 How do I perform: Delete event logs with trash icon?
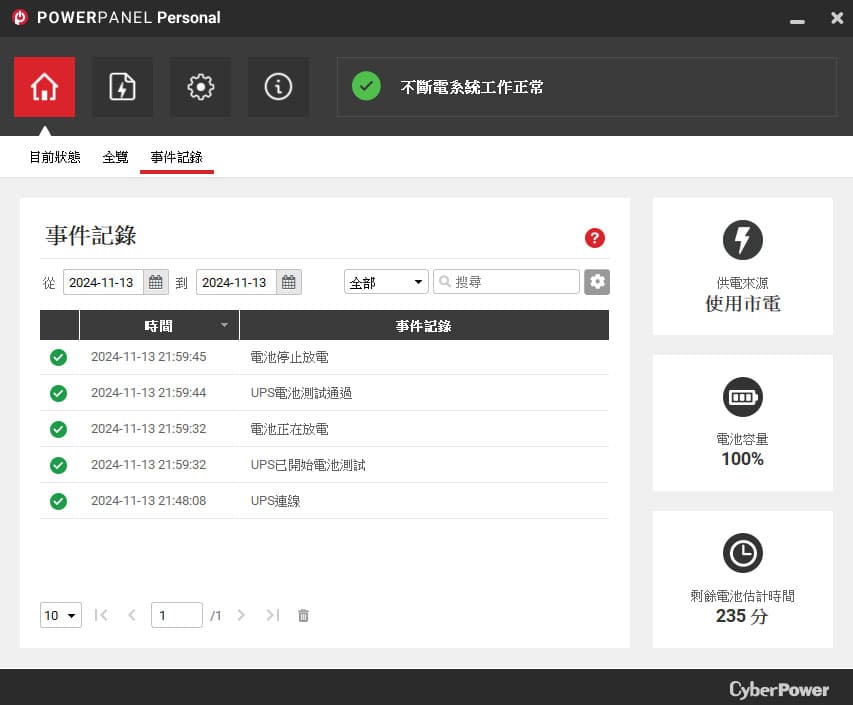coord(304,615)
